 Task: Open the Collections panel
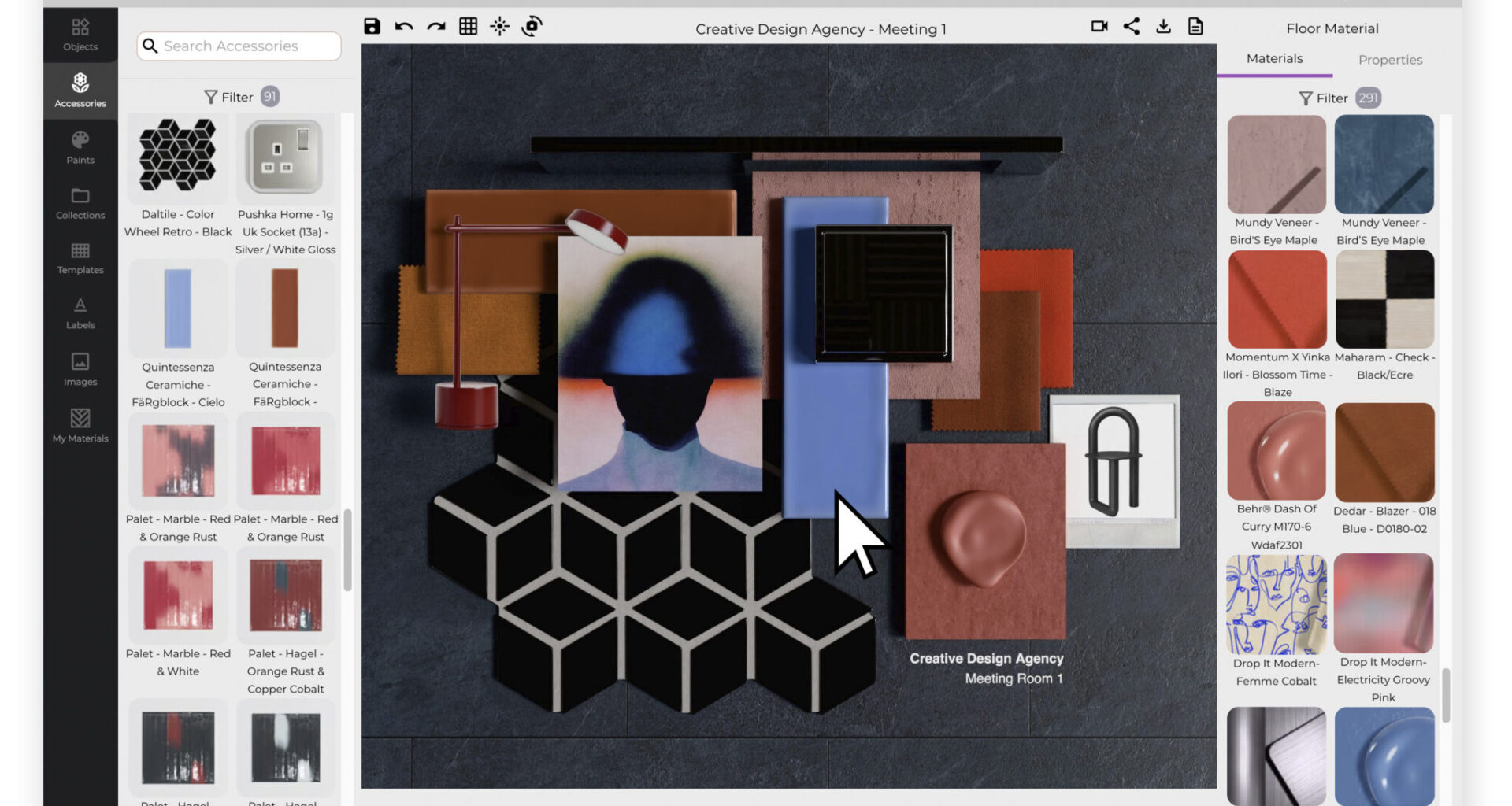80,203
